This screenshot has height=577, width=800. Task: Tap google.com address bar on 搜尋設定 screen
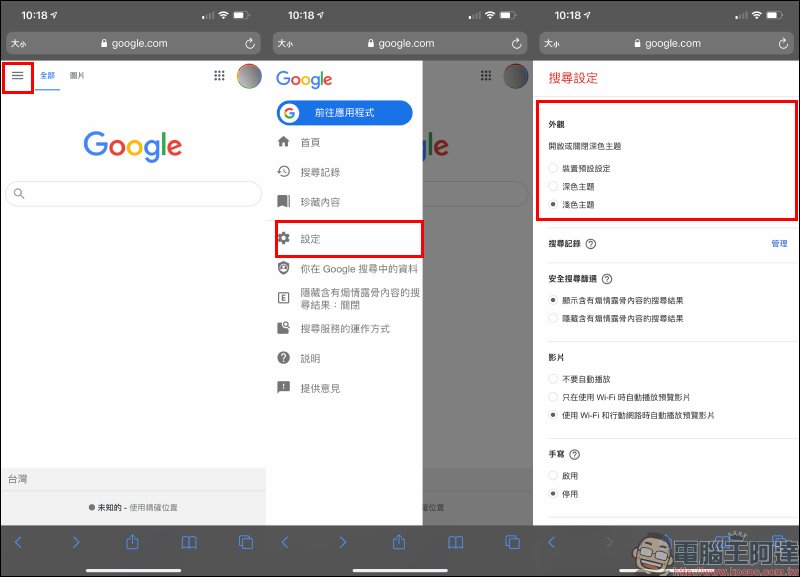[667, 44]
